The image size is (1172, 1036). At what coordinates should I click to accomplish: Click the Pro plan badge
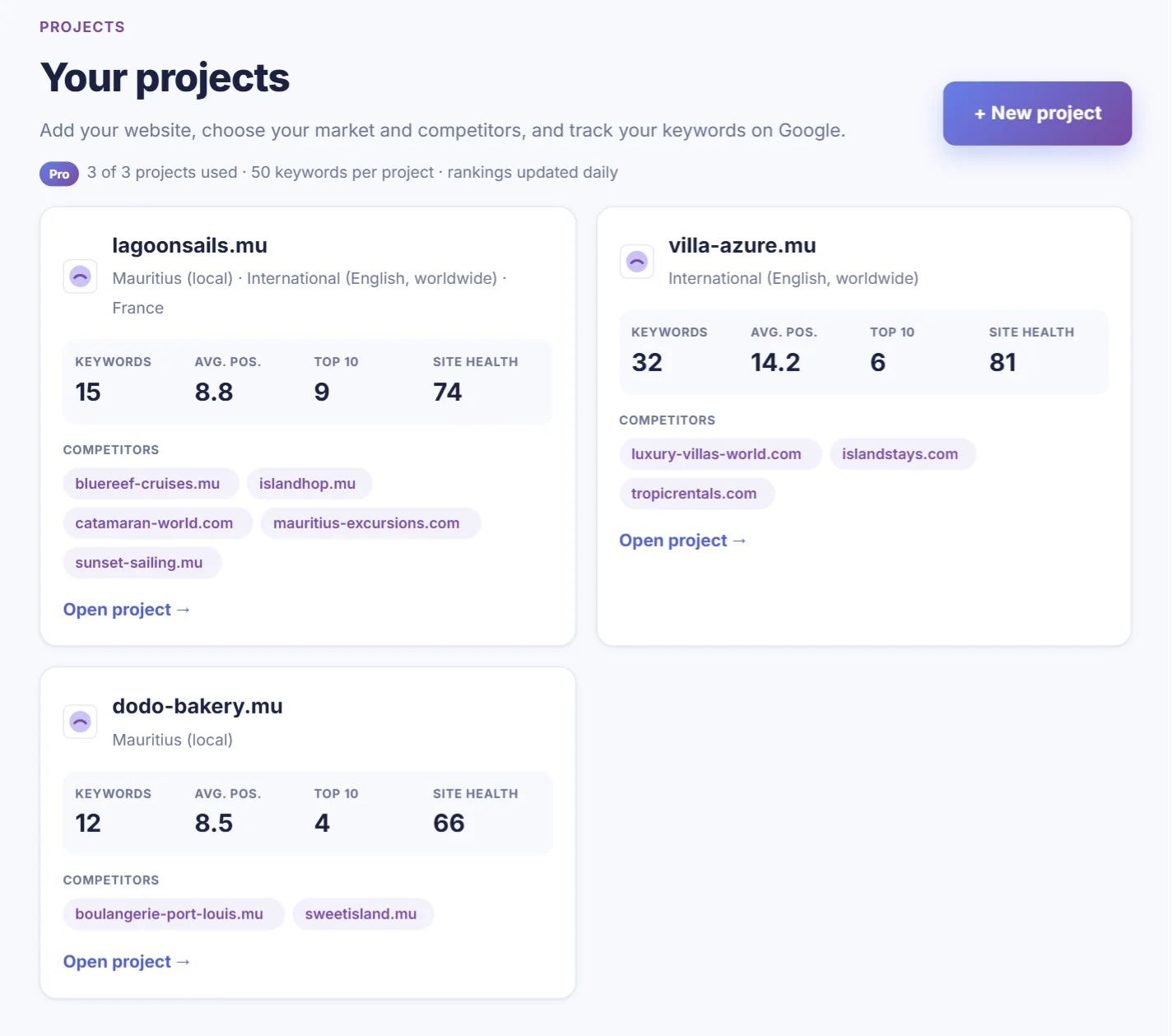pos(59,174)
